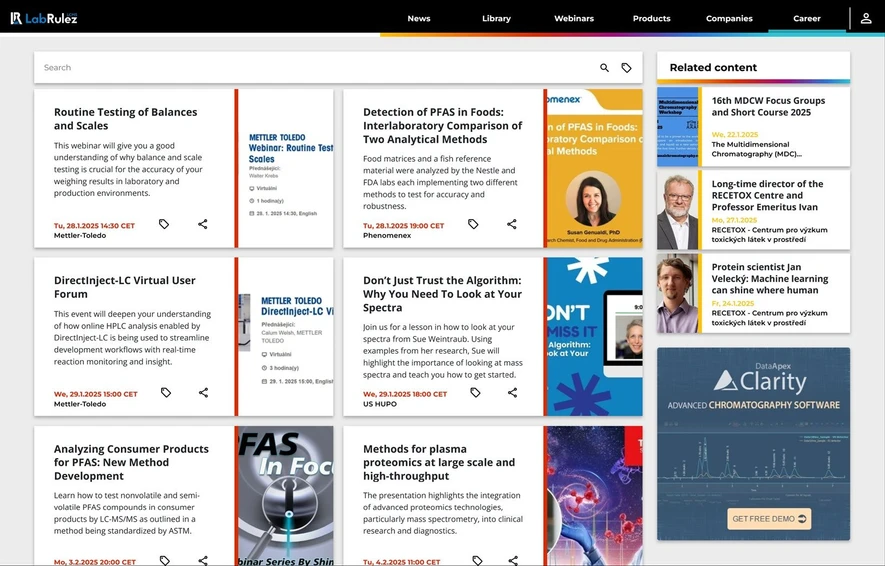Share the Routine Testing of Balances webinar
885x566 pixels.
(x=203, y=224)
